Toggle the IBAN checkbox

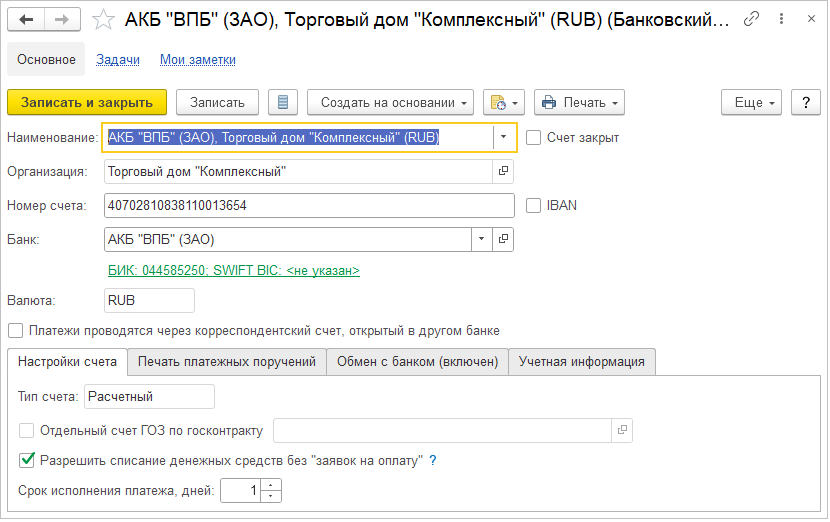point(534,206)
